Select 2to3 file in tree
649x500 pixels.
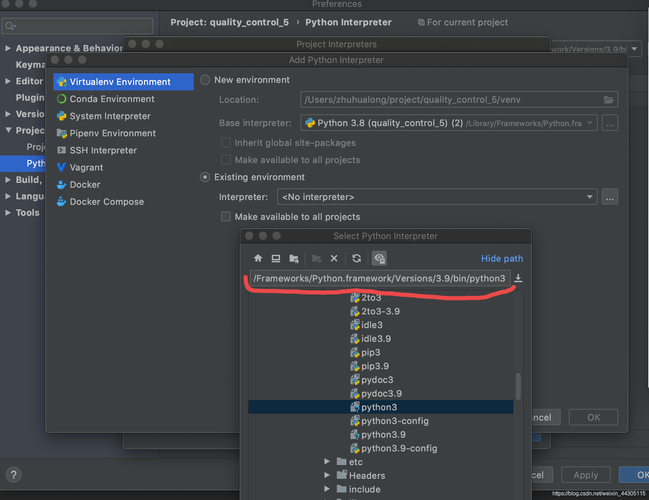click(x=365, y=298)
